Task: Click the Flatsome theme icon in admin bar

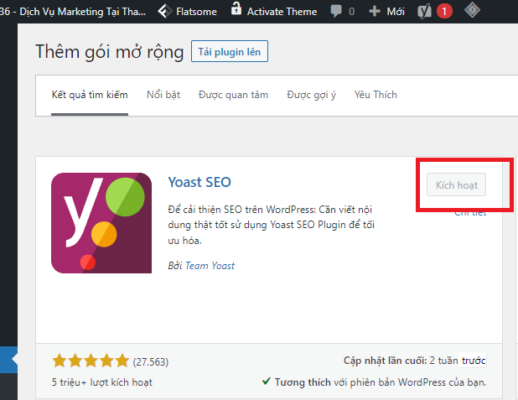Action: click(x=164, y=11)
